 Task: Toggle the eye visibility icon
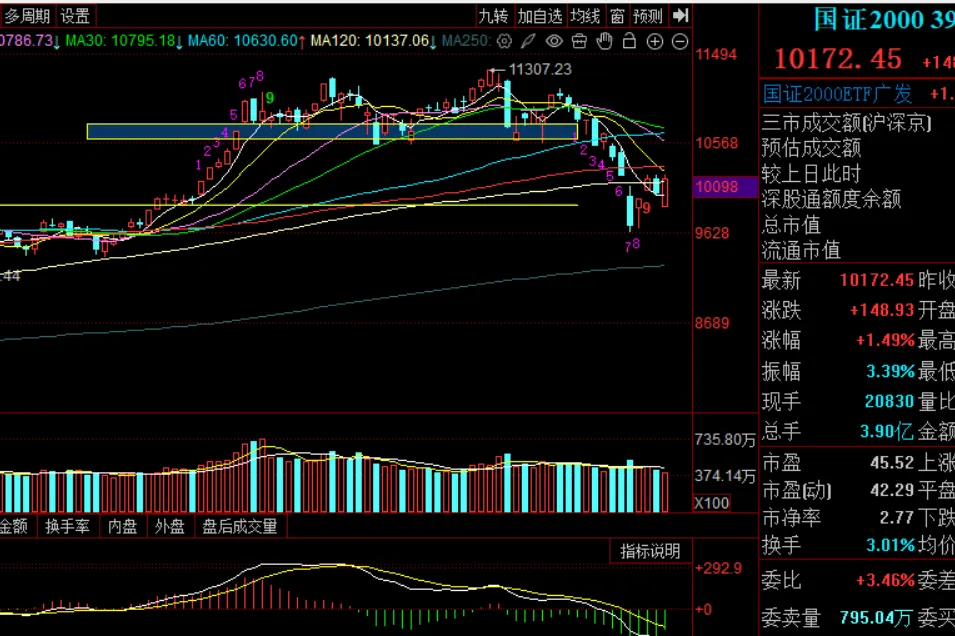tap(554, 41)
